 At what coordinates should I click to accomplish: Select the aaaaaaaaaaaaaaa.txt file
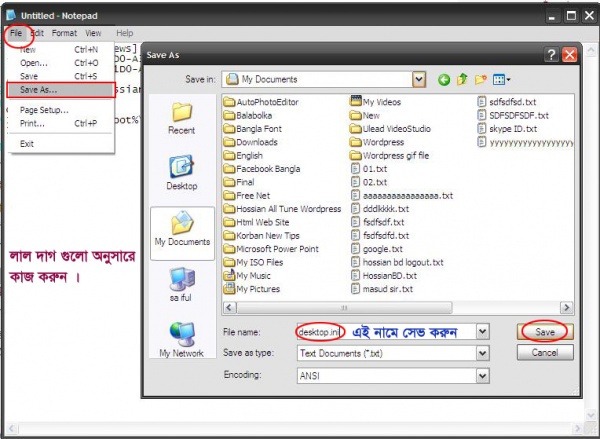402,196
